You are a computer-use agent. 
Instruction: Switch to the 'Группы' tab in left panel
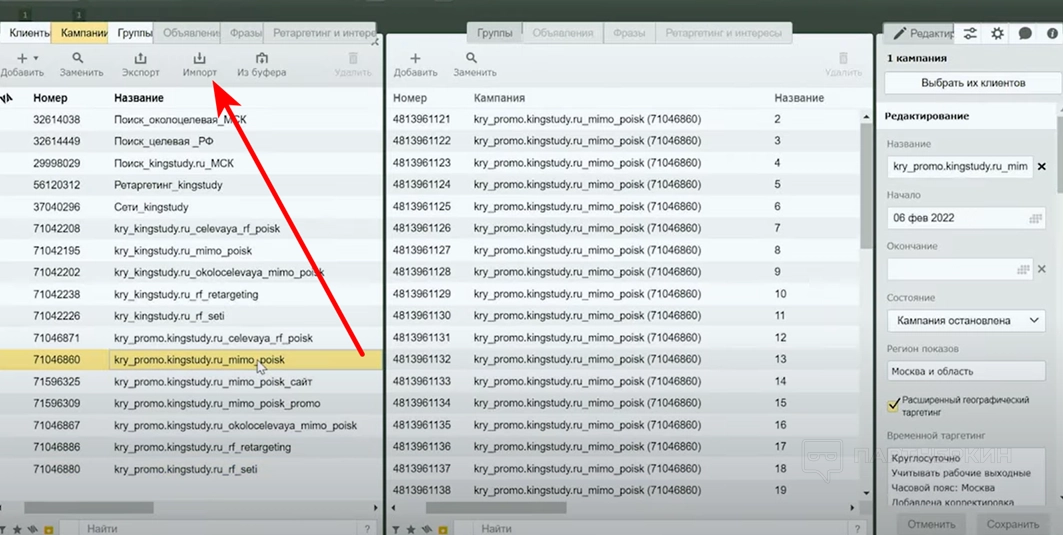pos(134,33)
